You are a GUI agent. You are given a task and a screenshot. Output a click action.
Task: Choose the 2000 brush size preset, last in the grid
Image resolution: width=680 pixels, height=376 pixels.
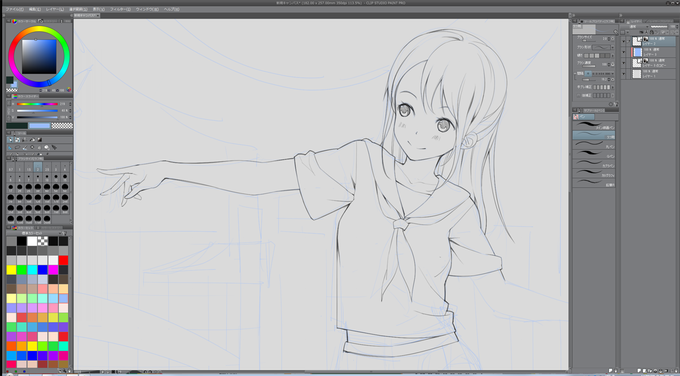click(47, 219)
